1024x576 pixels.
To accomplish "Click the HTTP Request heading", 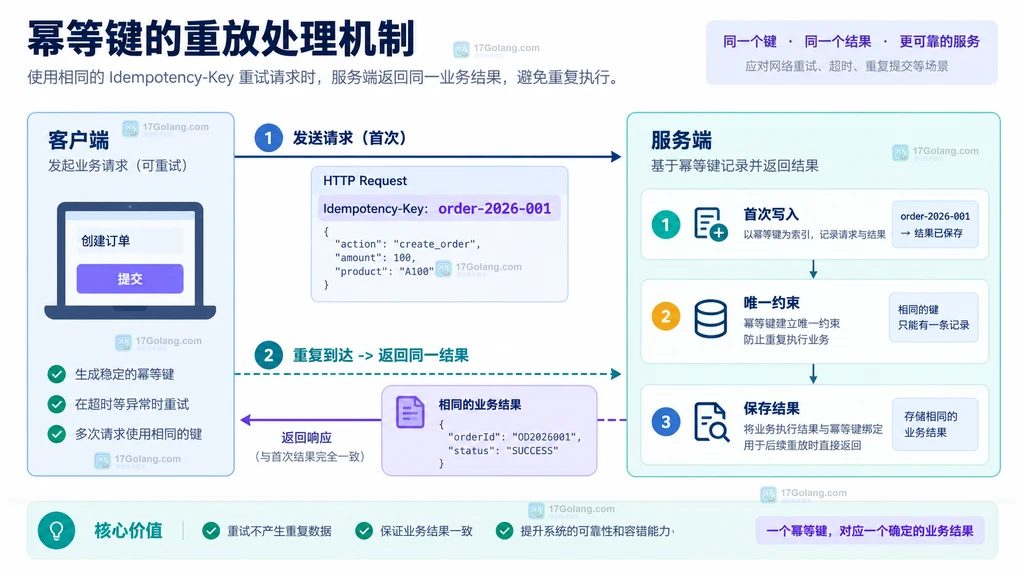I will 365,181.
